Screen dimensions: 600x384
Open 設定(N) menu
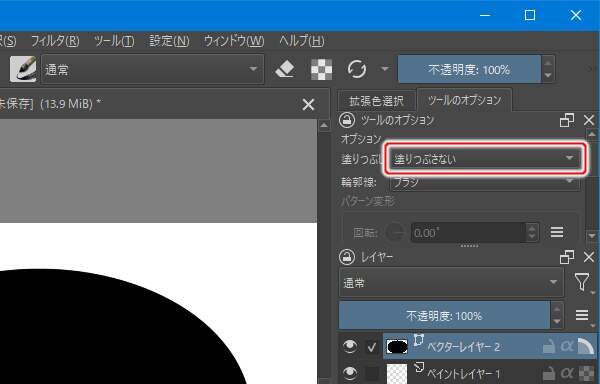[169, 41]
